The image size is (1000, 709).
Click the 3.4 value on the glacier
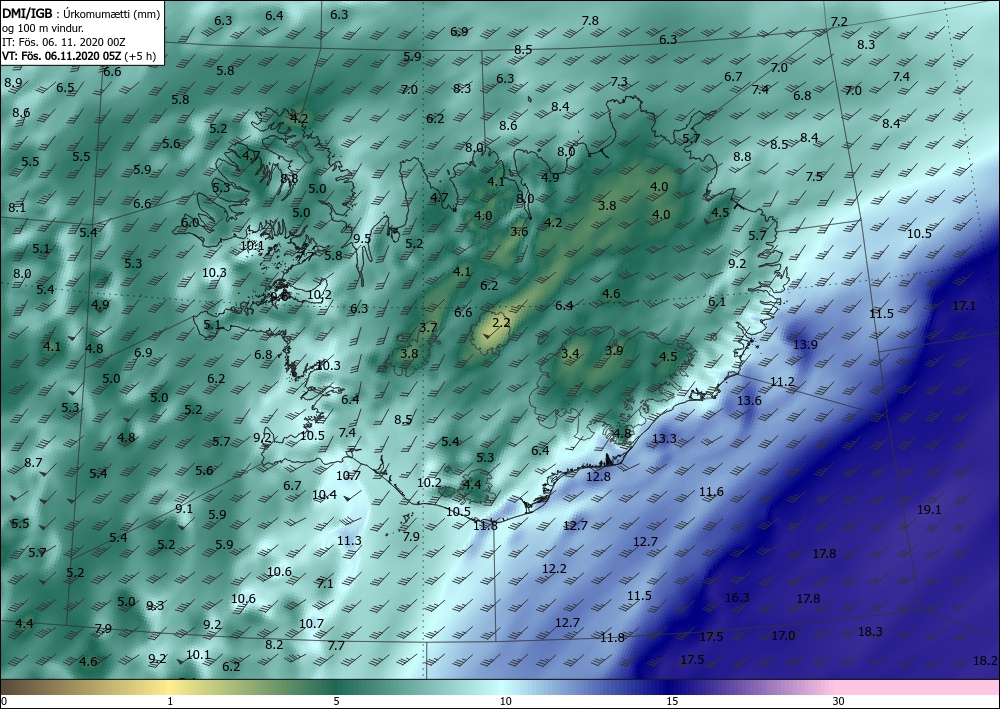point(570,354)
